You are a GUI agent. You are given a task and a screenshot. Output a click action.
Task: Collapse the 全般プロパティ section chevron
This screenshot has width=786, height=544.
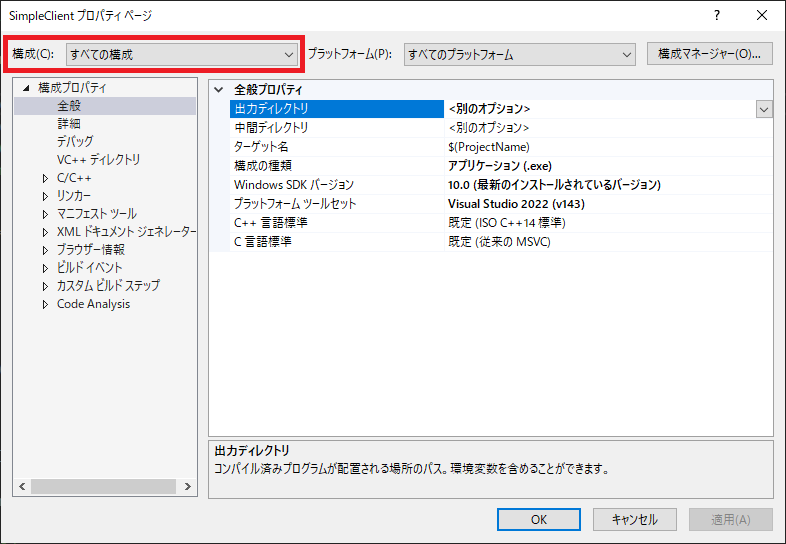(219, 90)
